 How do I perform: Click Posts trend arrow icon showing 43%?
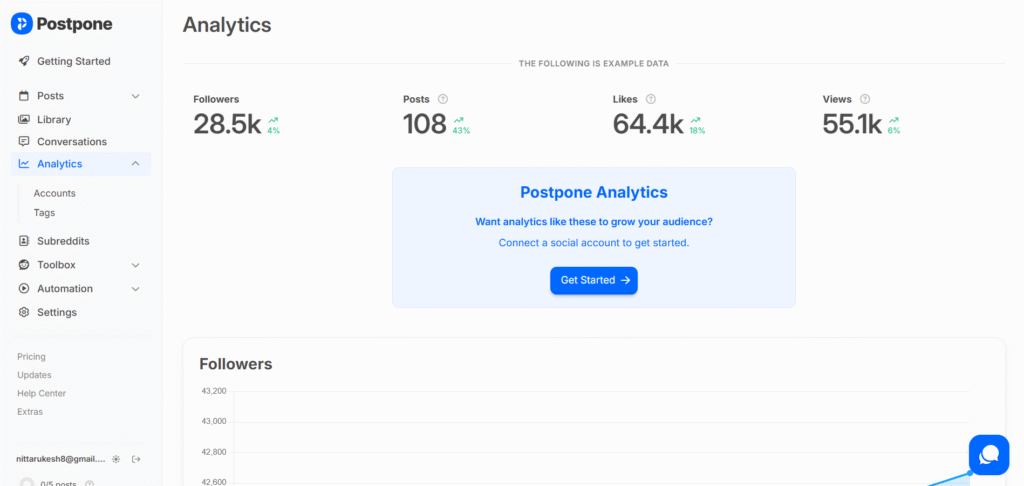point(458,120)
